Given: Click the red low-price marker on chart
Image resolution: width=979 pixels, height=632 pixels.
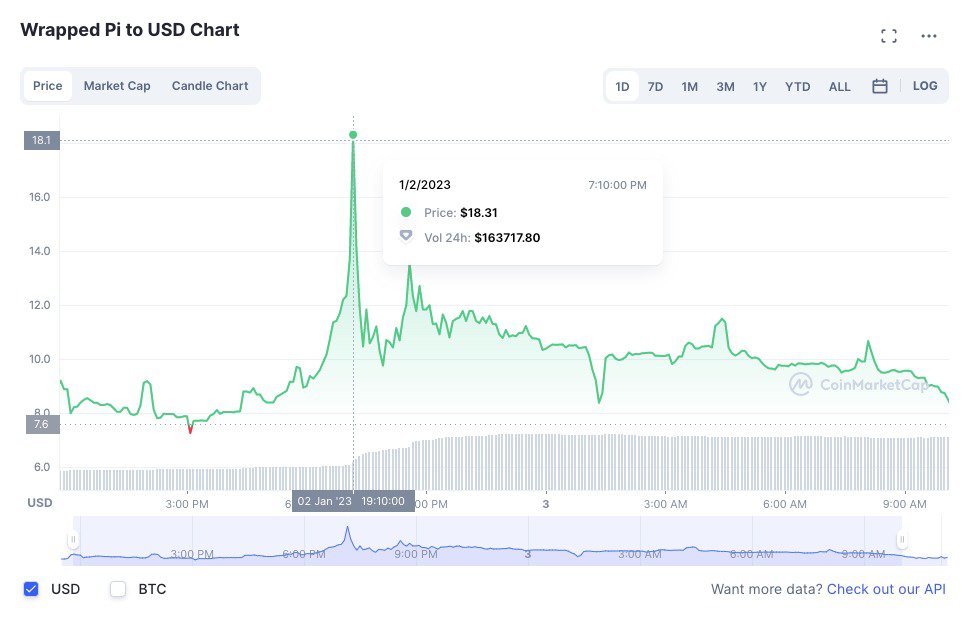Looking at the screenshot, I should pyautogui.click(x=190, y=430).
